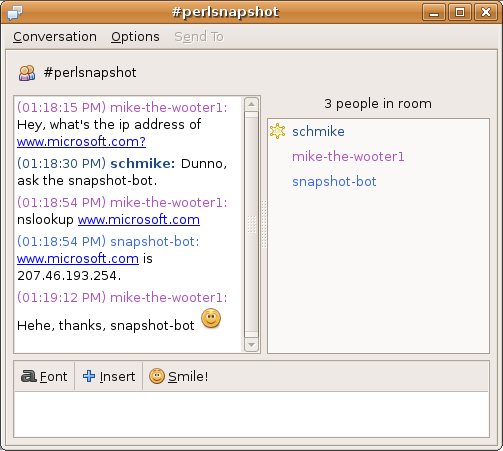
Task: Click in the message entry text box
Action: (x=251, y=414)
